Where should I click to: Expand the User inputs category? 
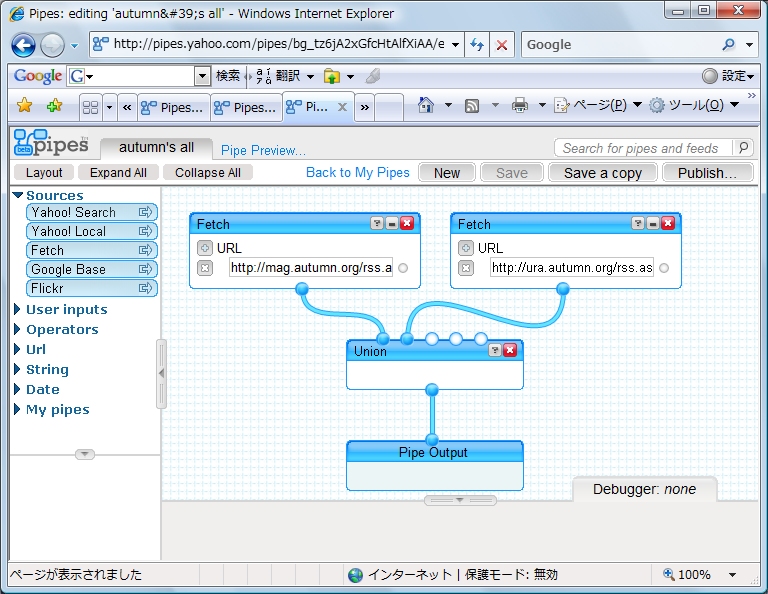coord(17,309)
